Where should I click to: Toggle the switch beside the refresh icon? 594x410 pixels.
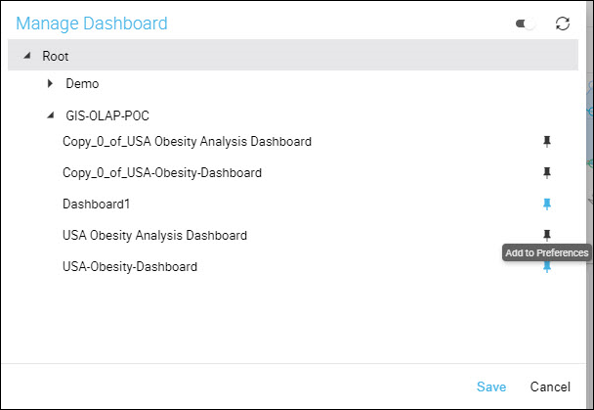point(525,24)
